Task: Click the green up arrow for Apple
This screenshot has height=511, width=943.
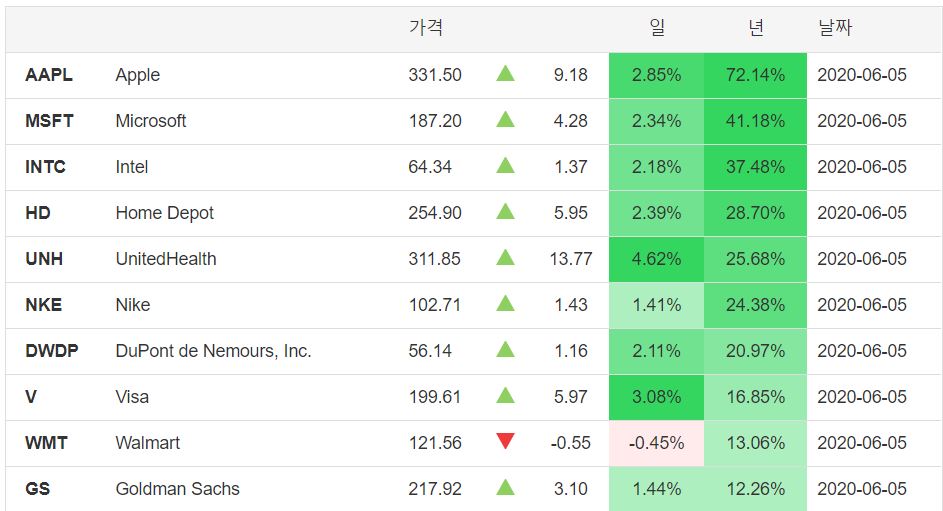Action: click(505, 73)
